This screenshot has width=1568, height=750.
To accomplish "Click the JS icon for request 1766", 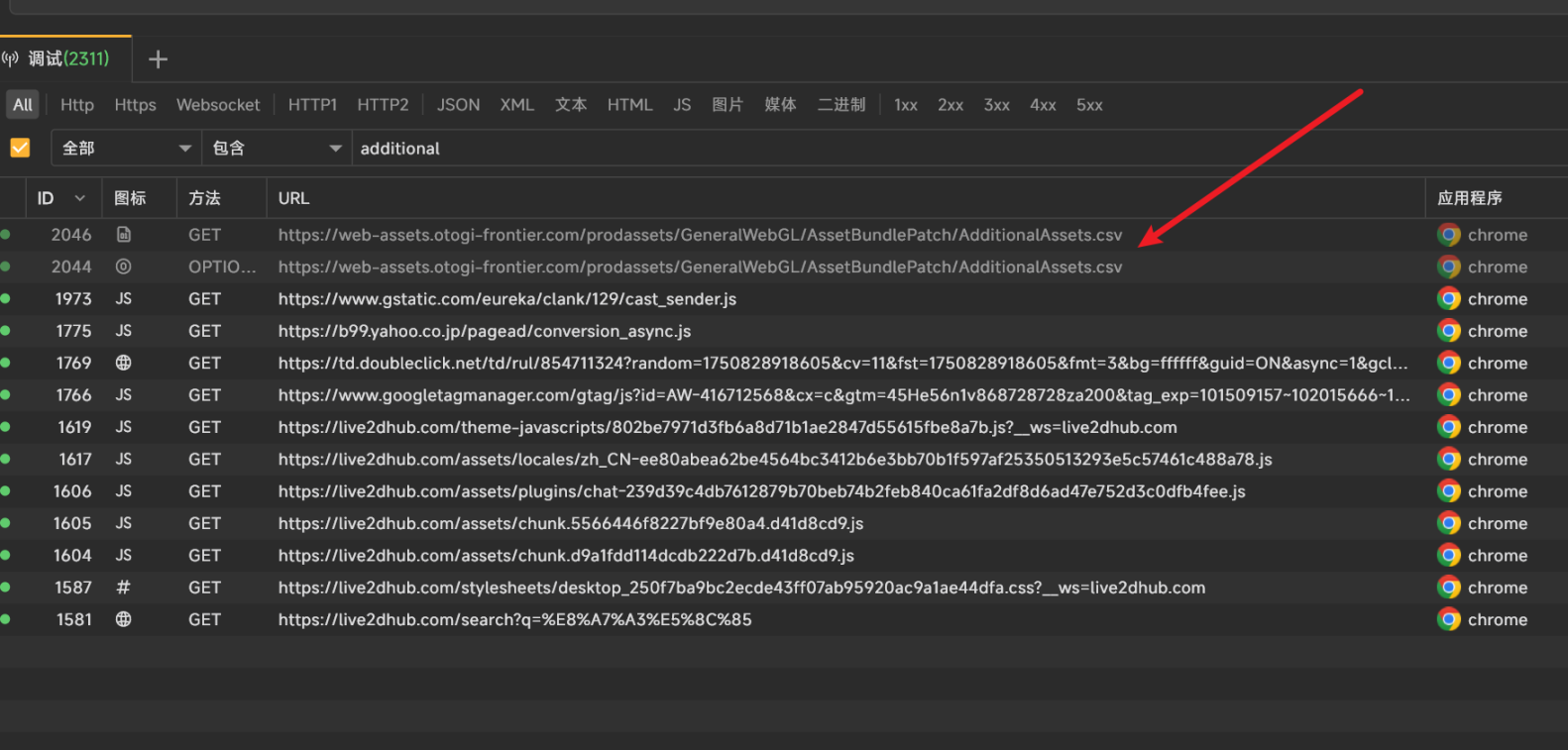I will (x=124, y=394).
